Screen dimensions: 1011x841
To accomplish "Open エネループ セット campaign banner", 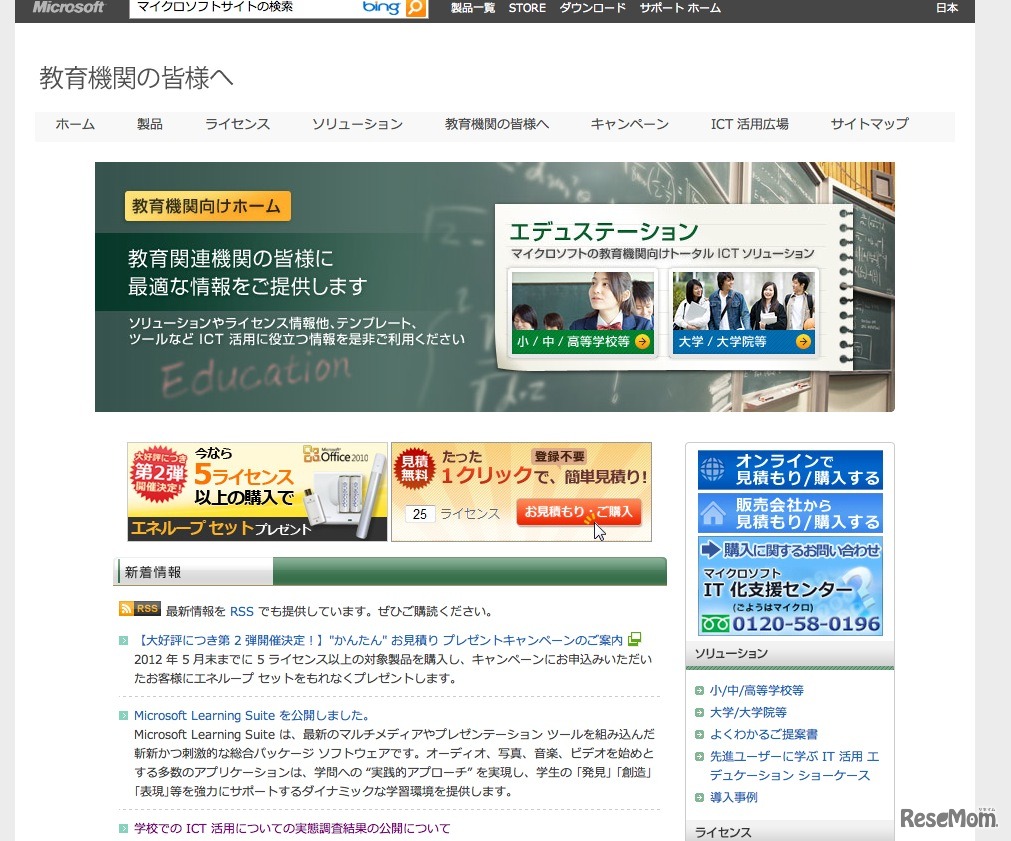I will (257, 491).
